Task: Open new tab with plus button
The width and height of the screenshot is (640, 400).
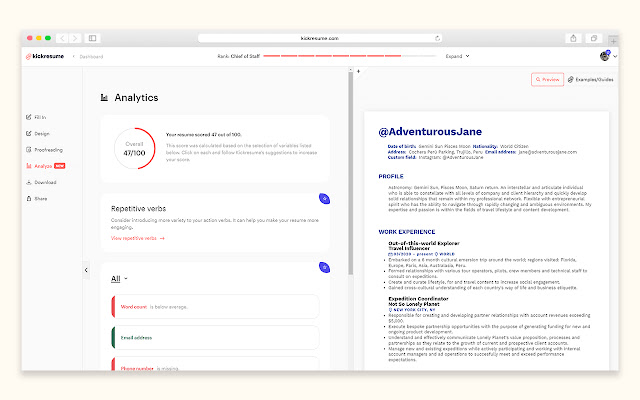Action: tap(613, 40)
